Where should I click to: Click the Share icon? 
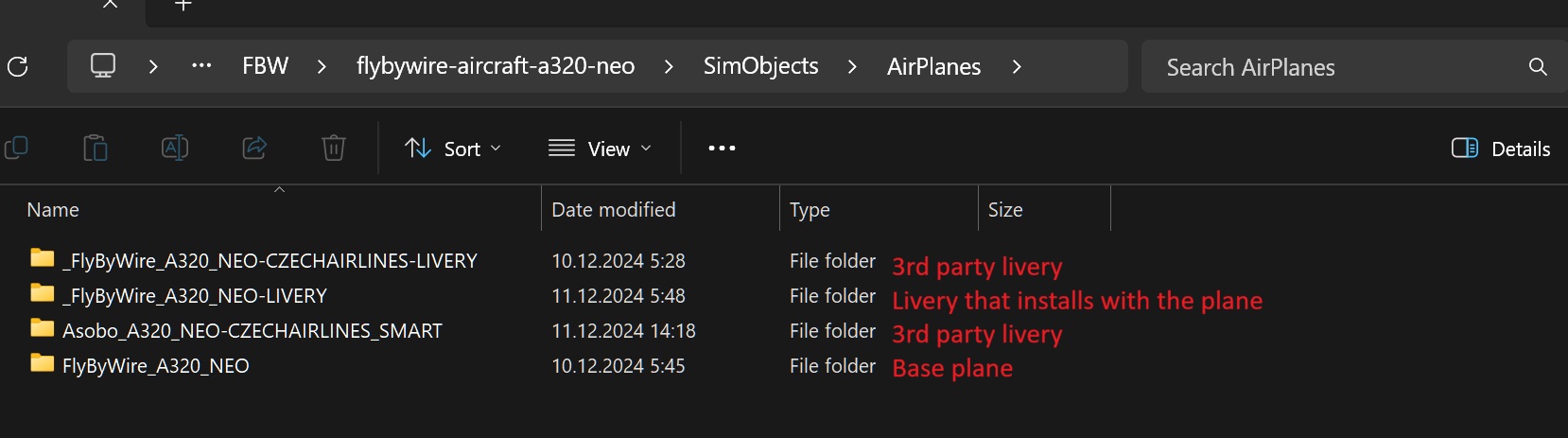254,149
